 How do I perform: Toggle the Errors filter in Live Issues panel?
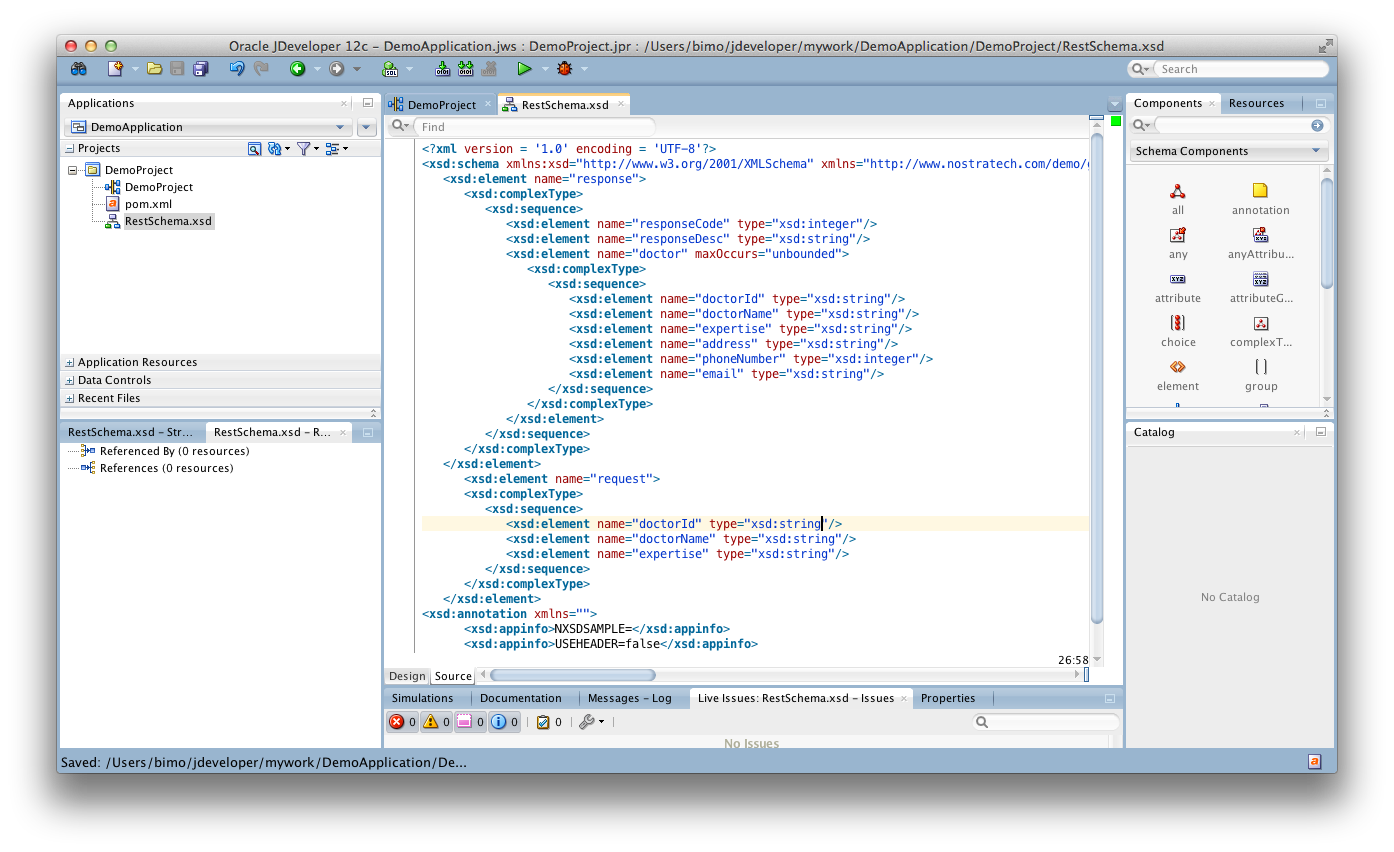[x=401, y=721]
